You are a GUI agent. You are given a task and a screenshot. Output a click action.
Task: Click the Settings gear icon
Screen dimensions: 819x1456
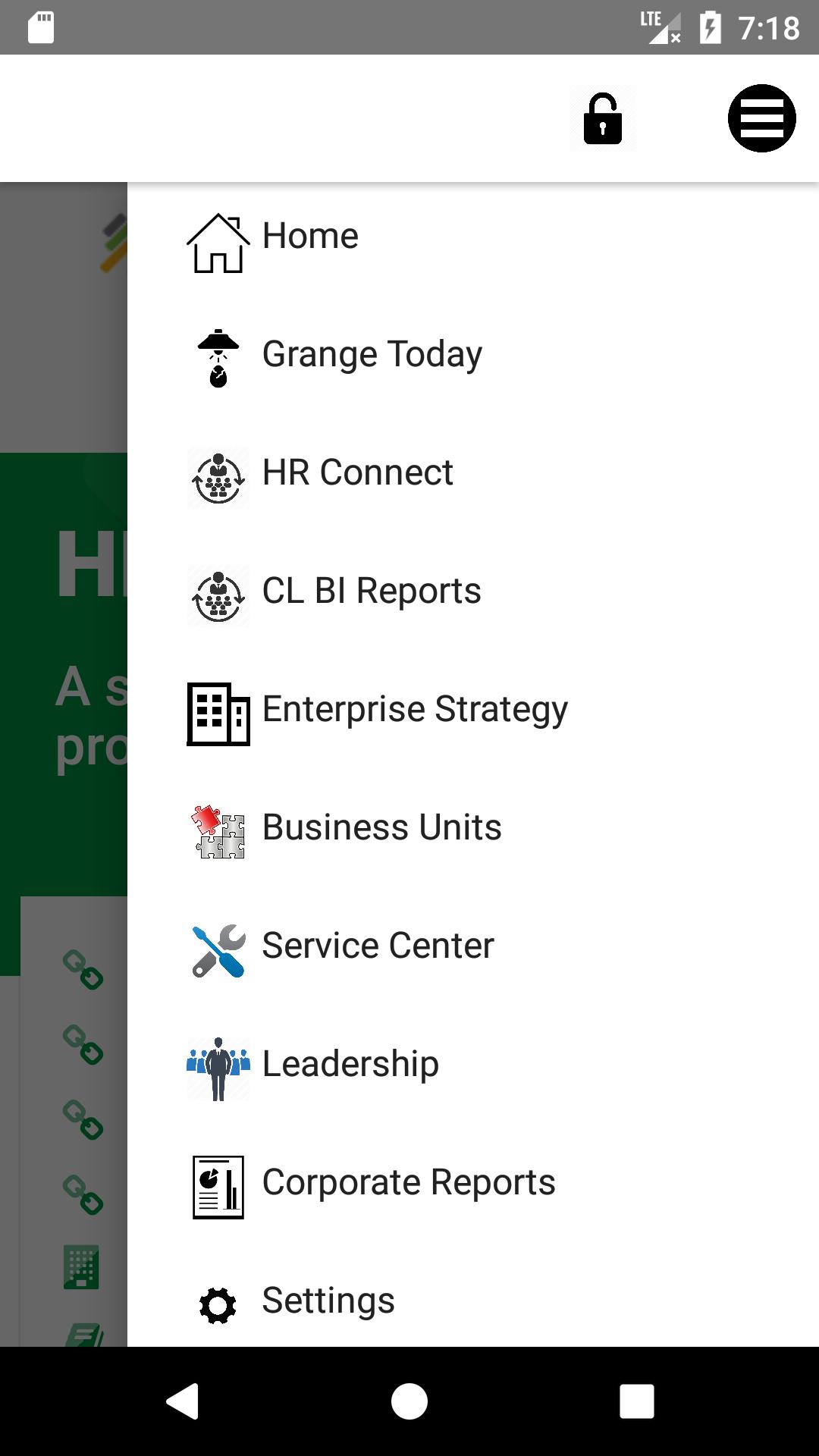(x=218, y=1306)
